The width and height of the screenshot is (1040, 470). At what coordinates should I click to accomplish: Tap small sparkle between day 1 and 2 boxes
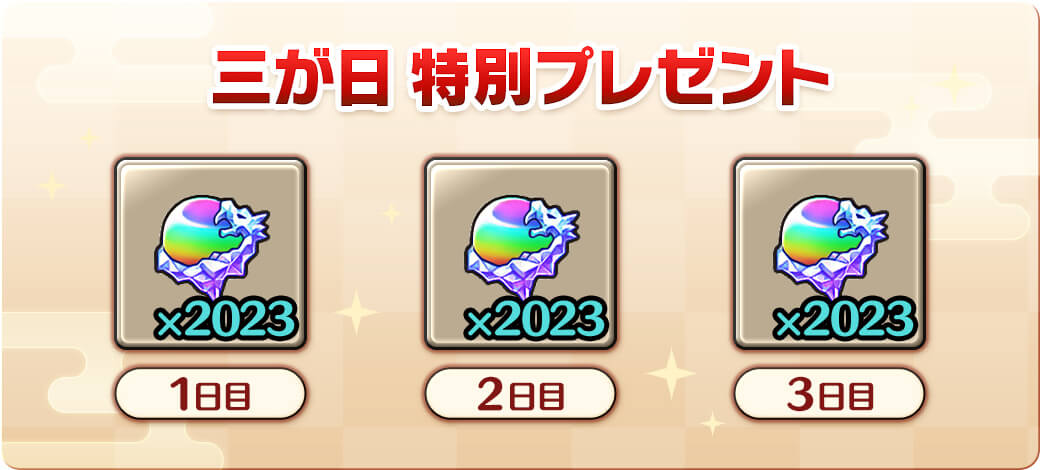tap(391, 213)
